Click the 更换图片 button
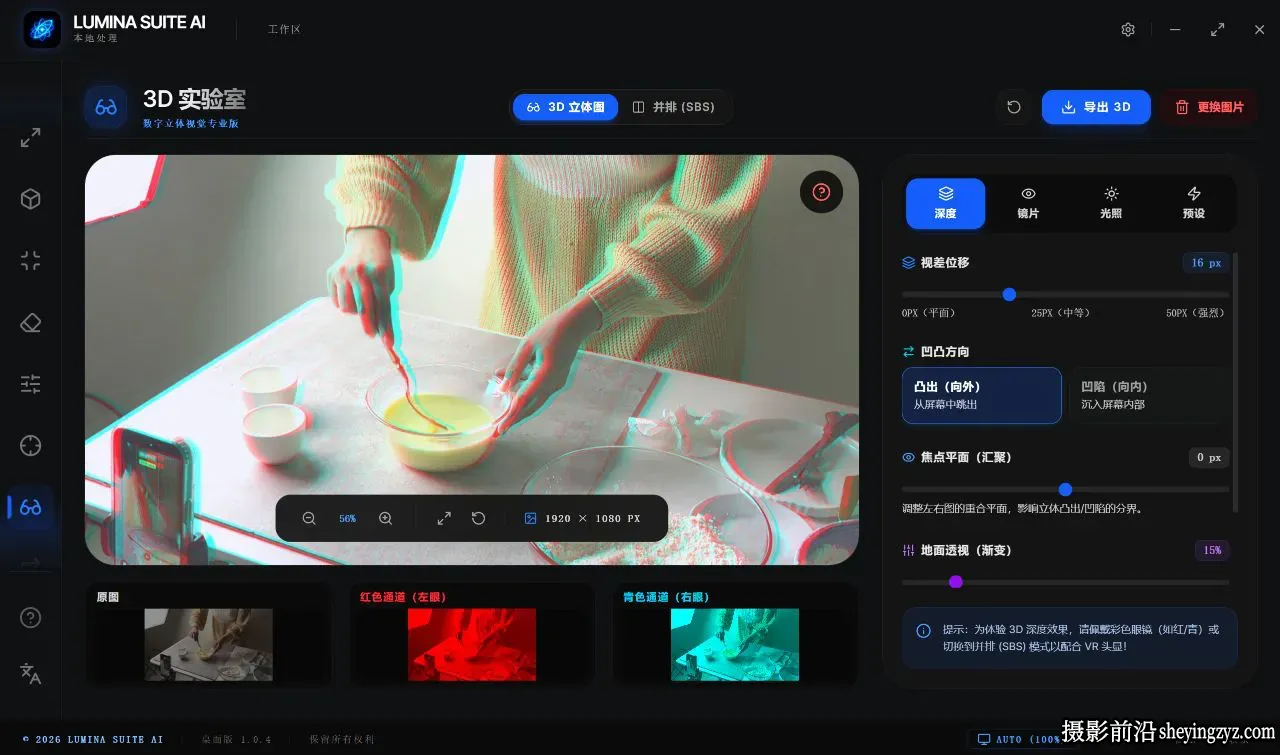 pyautogui.click(x=1209, y=107)
